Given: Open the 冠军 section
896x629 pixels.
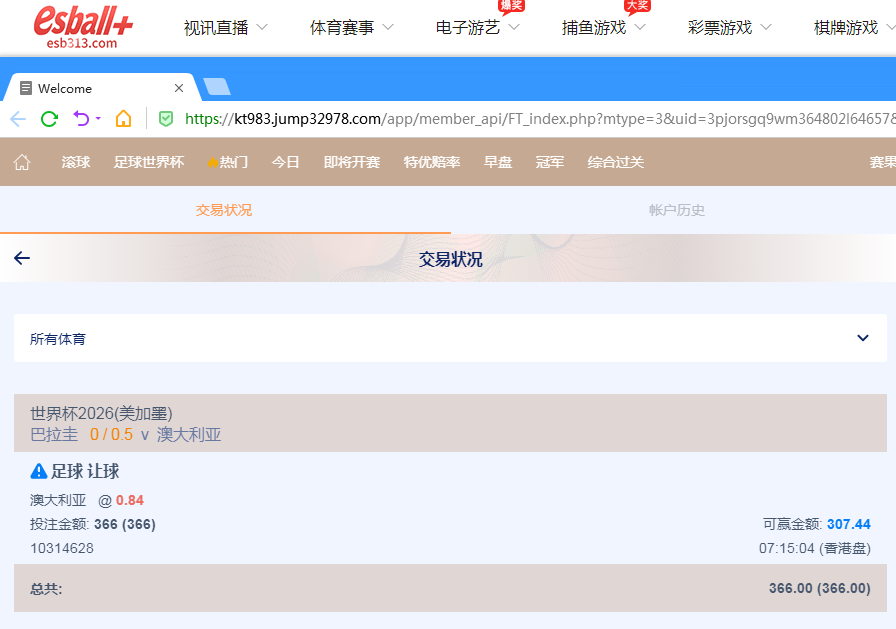Looking at the screenshot, I should click(x=550, y=162).
